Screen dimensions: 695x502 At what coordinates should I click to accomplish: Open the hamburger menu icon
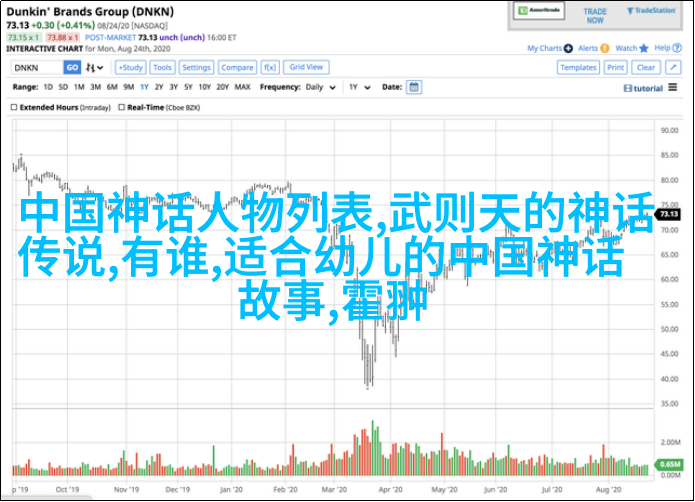click(672, 87)
